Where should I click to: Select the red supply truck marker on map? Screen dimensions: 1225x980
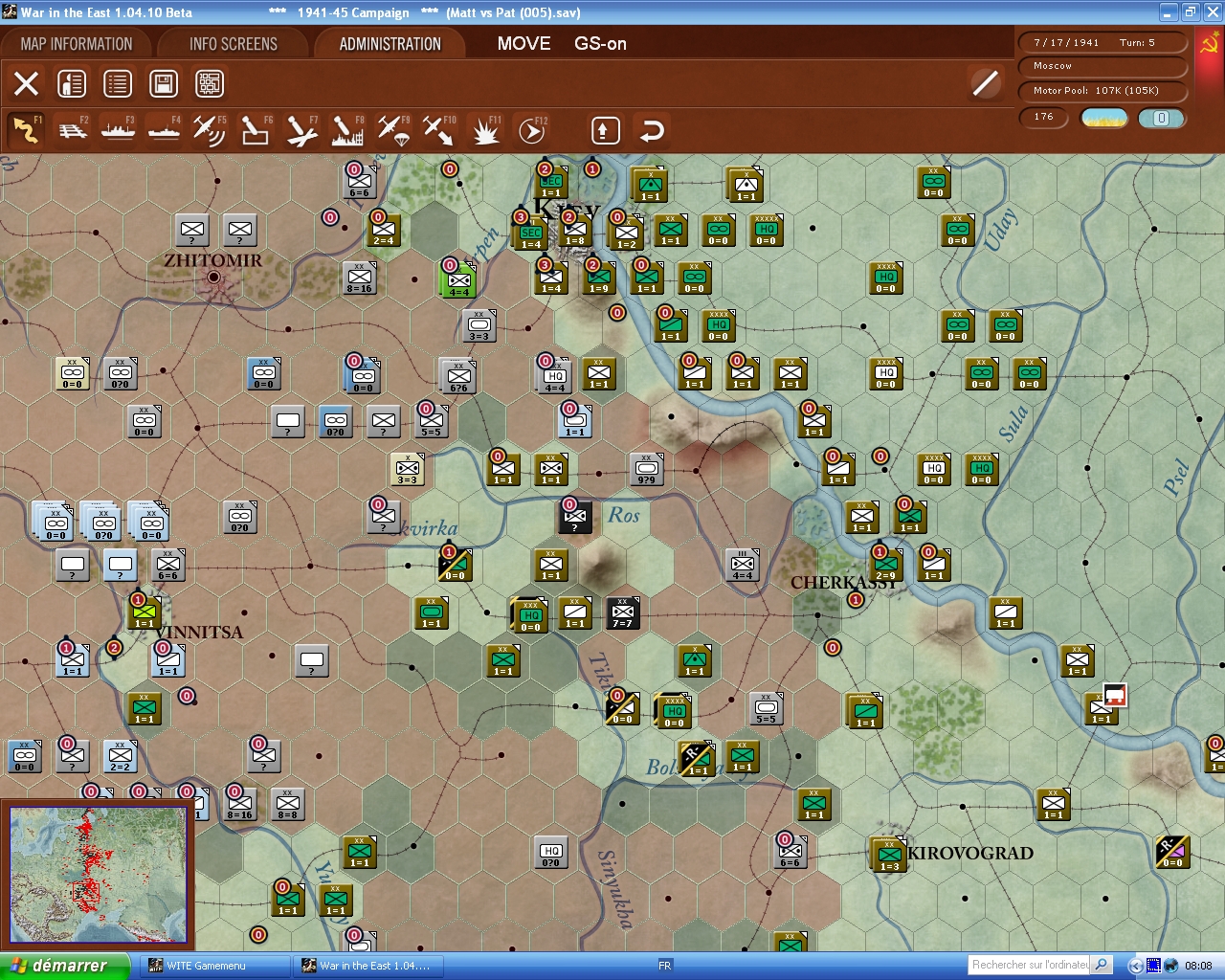(x=1115, y=695)
